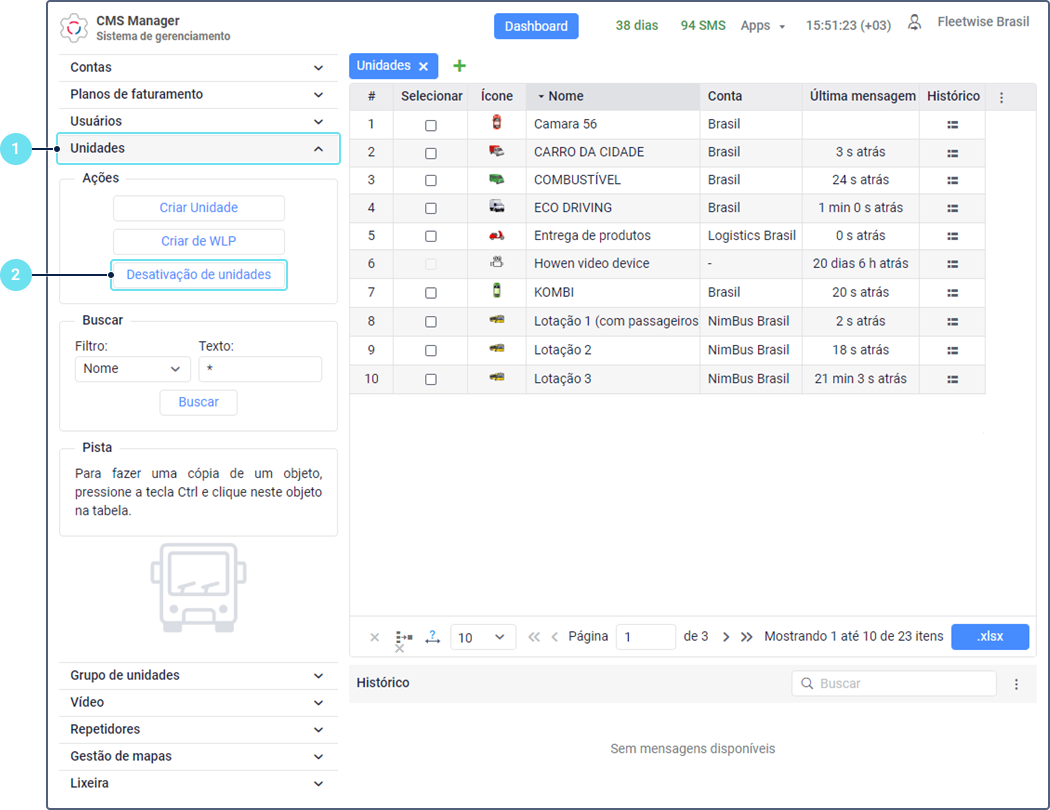Click the column auto-width icon in footer

(433, 637)
